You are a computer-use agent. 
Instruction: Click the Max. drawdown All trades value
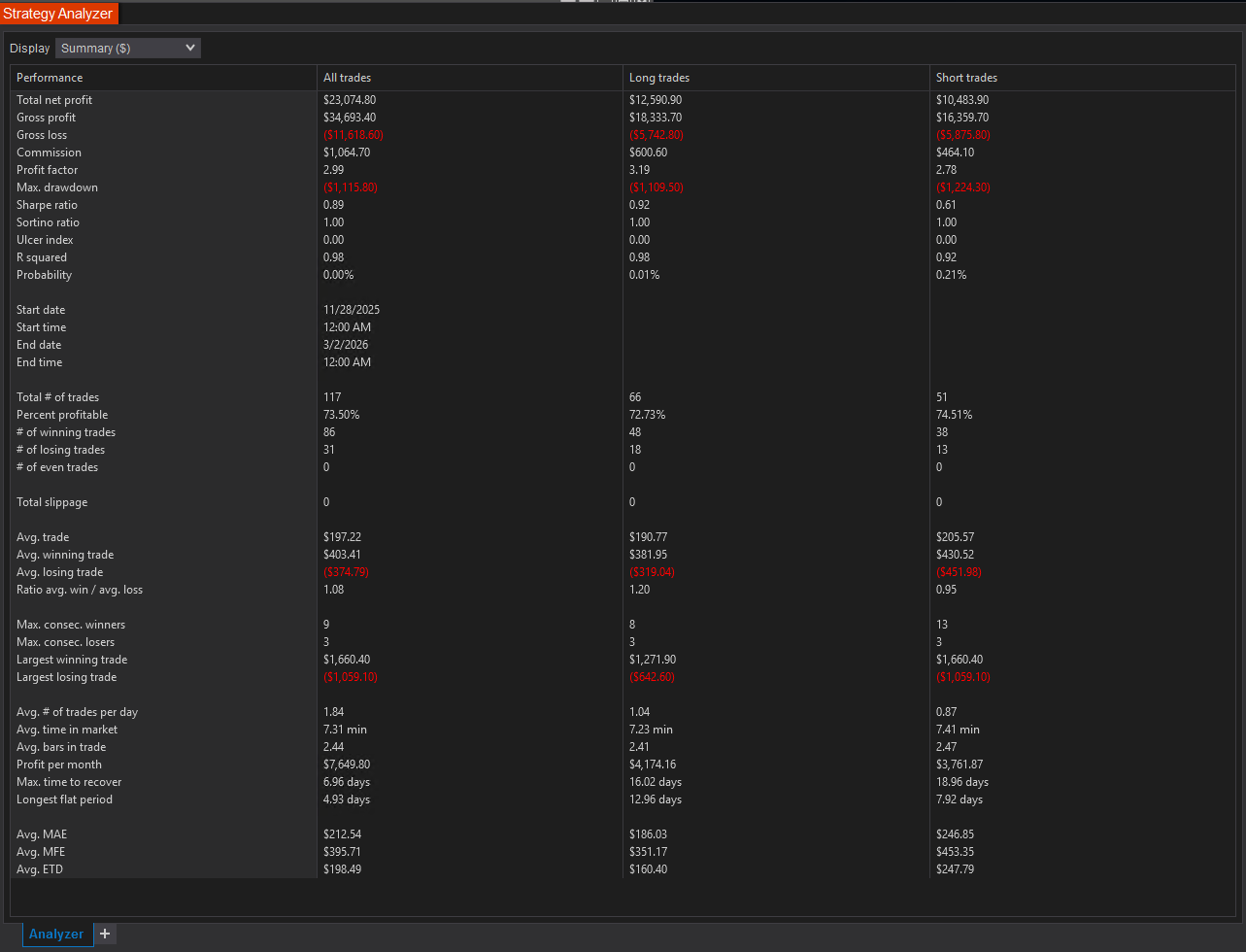point(350,187)
